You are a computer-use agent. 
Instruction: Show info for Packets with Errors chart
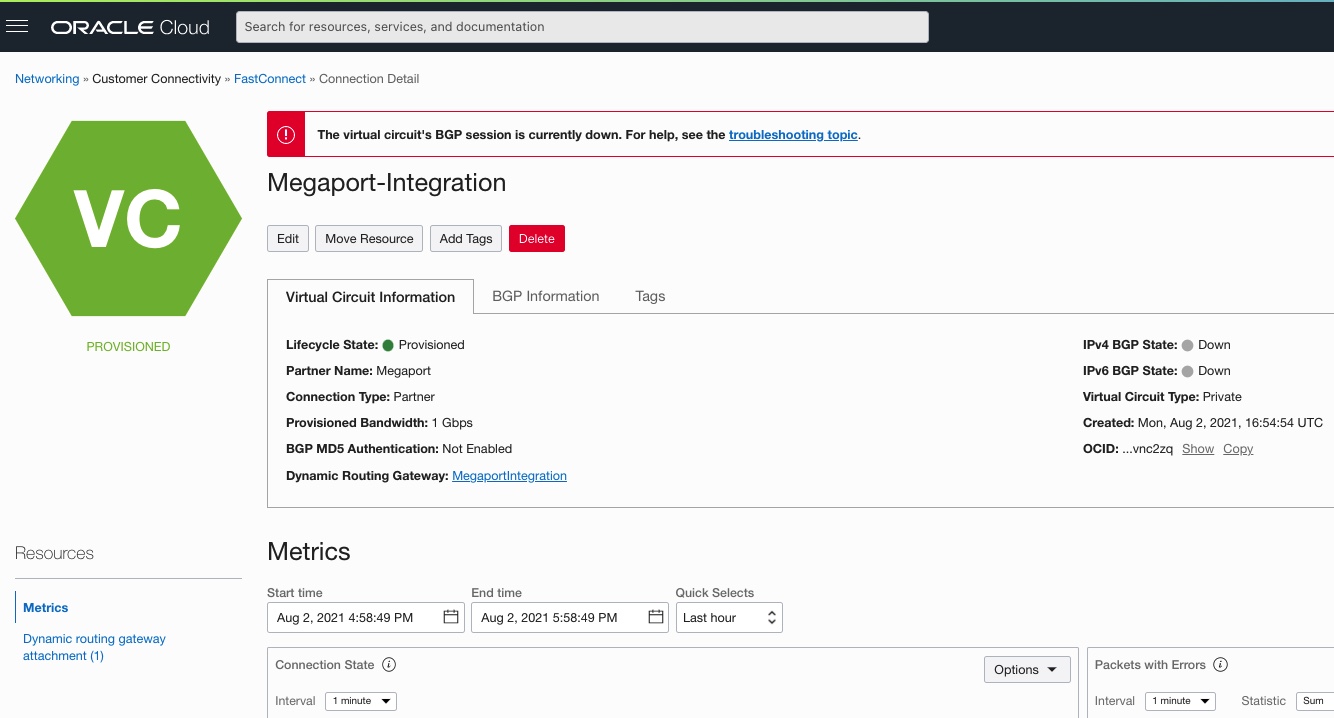tap(1220, 665)
